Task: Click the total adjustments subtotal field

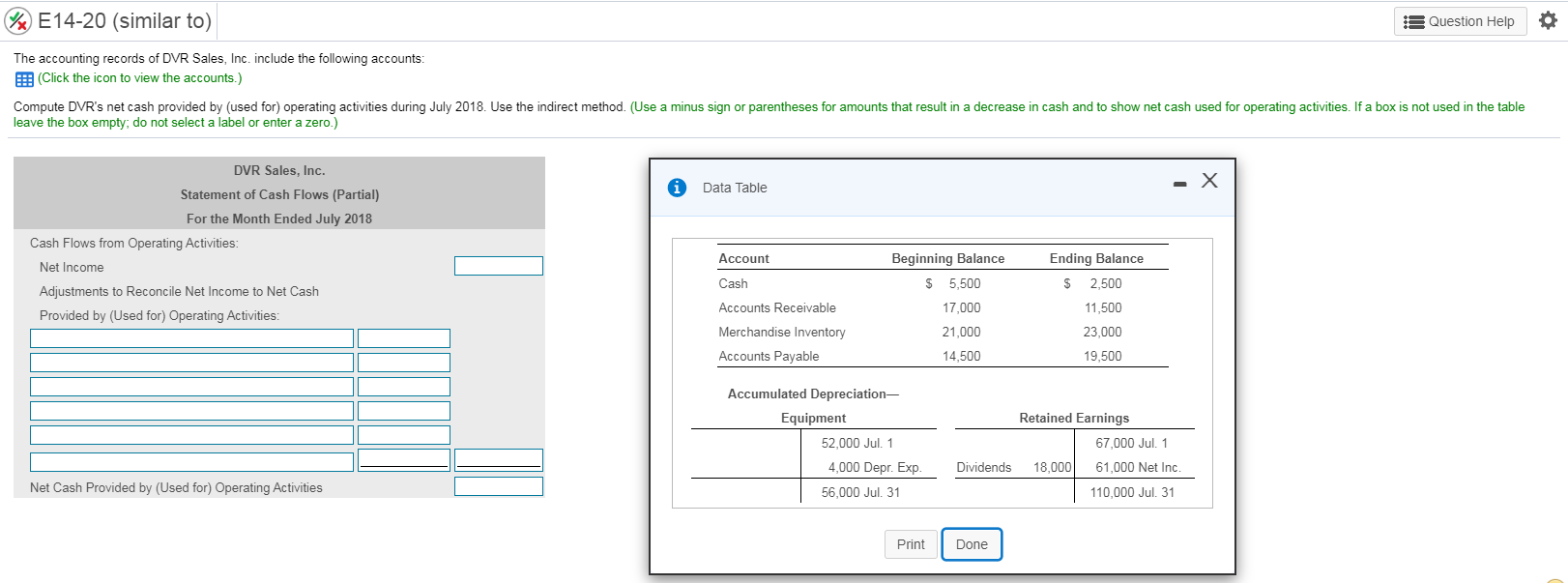Action: coord(499,459)
